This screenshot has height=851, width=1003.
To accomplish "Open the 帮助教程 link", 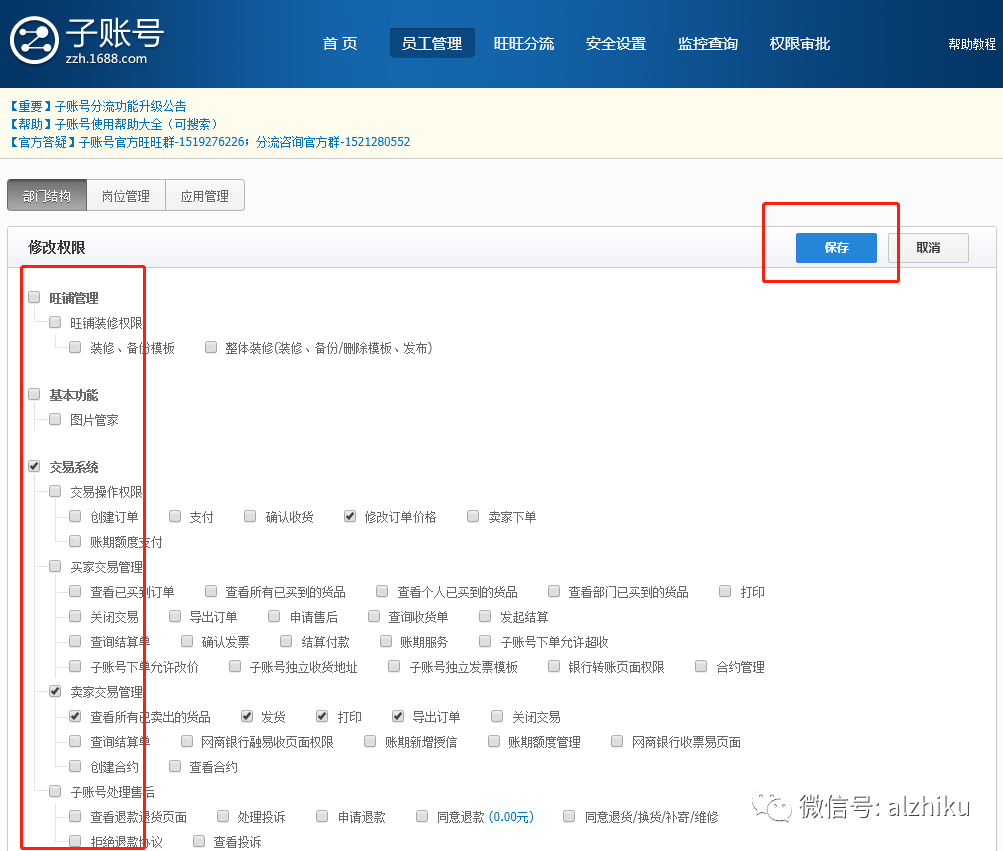I will coord(972,44).
